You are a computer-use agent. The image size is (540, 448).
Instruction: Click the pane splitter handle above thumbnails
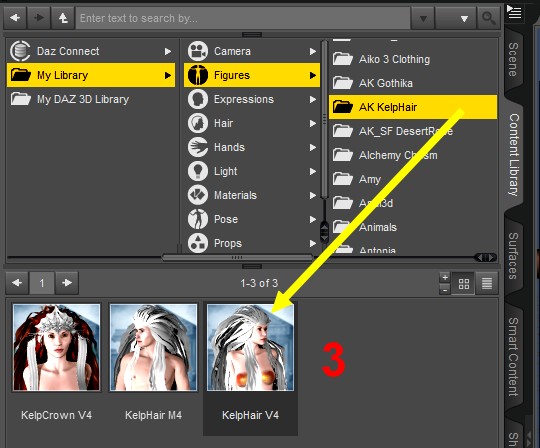click(252, 266)
